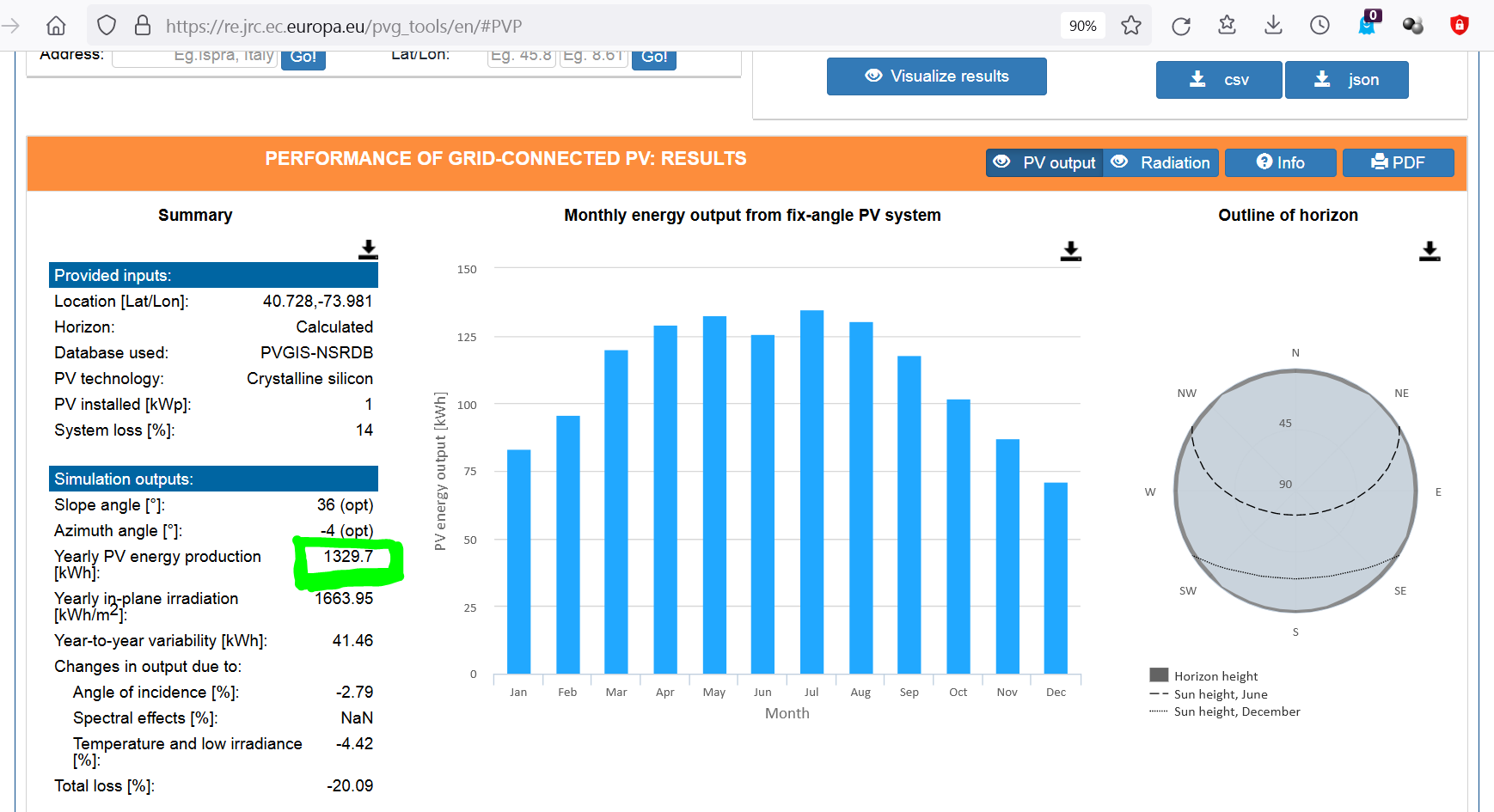
Task: Open browser downloads panel
Action: pyautogui.click(x=1273, y=26)
